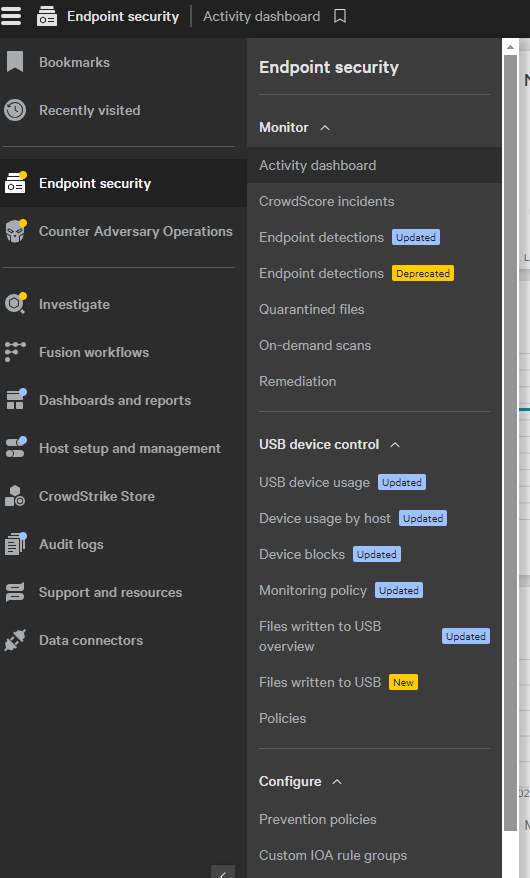Click the Endpoint security header icon
Image resolution: width=530 pixels, height=878 pixels.
[x=47, y=17]
